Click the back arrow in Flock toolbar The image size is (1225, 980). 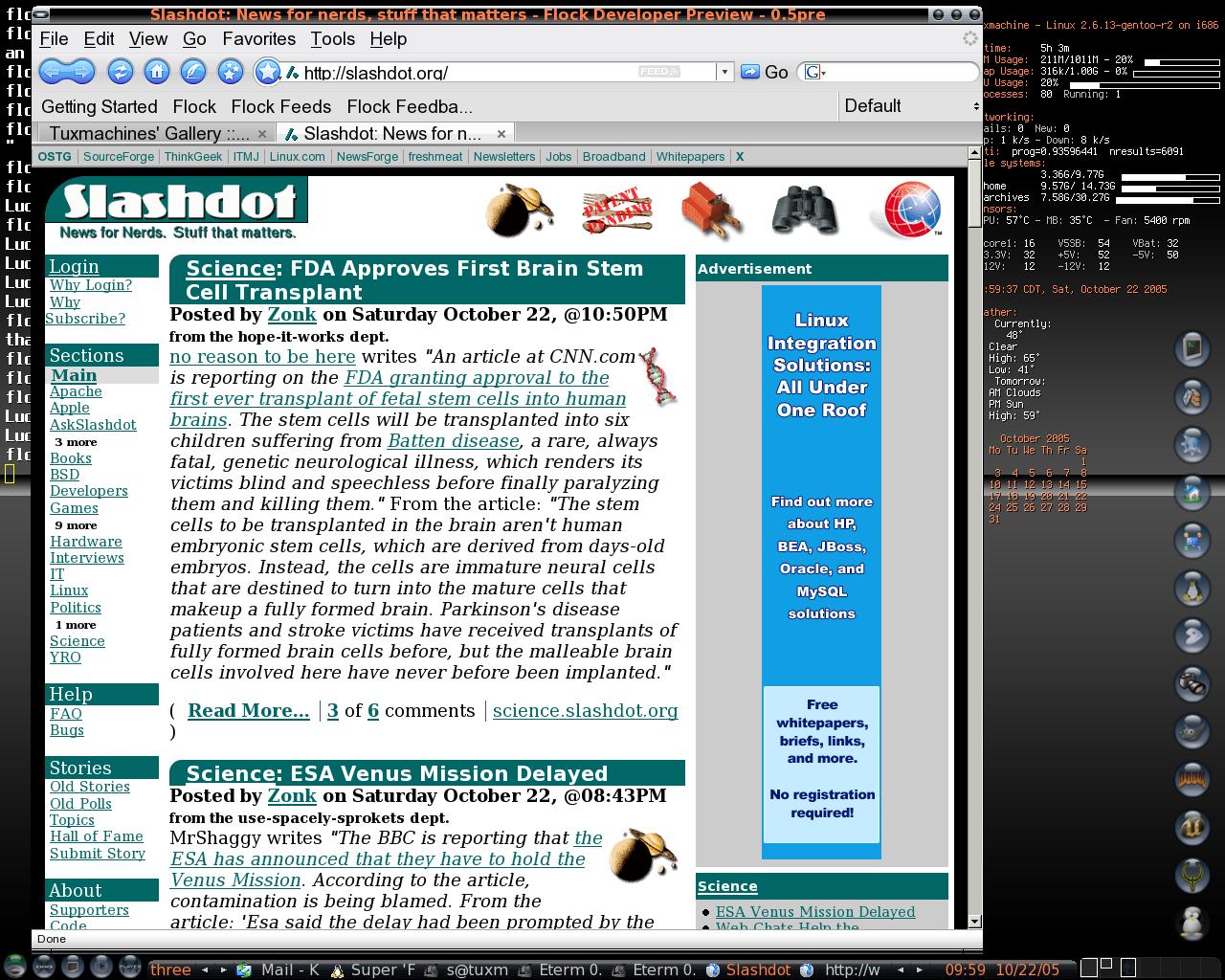[x=54, y=71]
